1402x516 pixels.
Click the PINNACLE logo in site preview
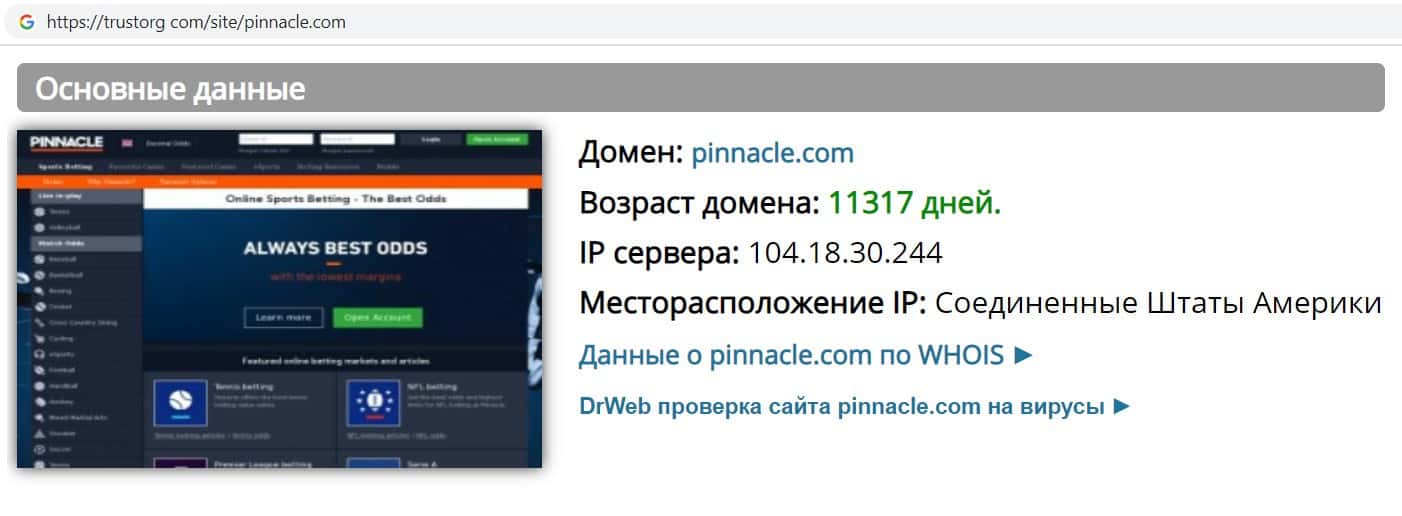[66, 142]
